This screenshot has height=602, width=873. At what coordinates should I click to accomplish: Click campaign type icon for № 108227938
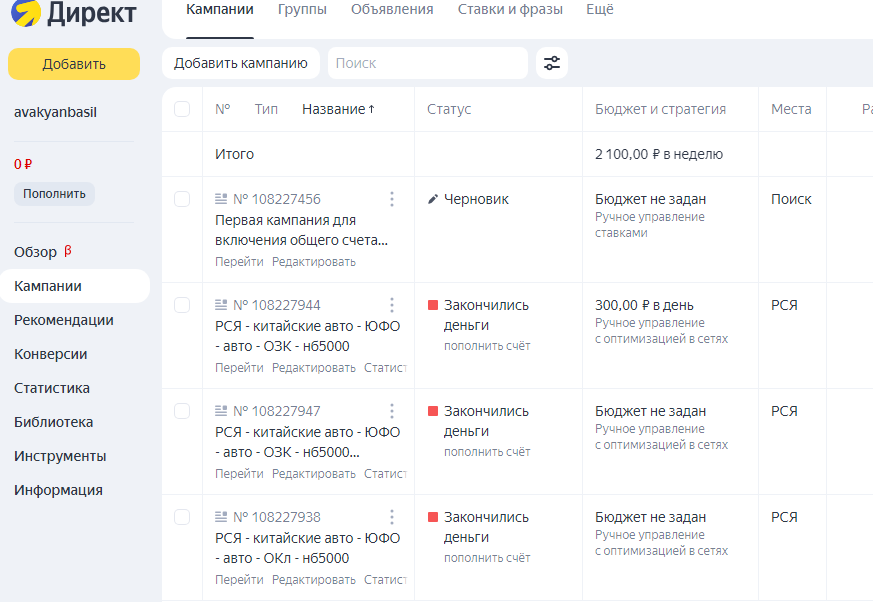(221, 517)
